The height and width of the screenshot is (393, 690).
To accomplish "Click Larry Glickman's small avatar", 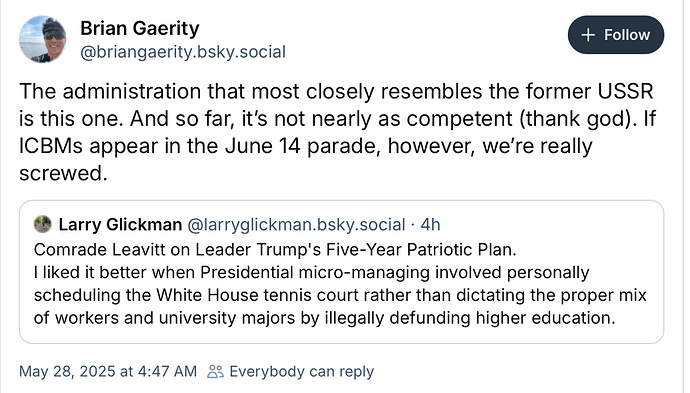I will (43, 224).
